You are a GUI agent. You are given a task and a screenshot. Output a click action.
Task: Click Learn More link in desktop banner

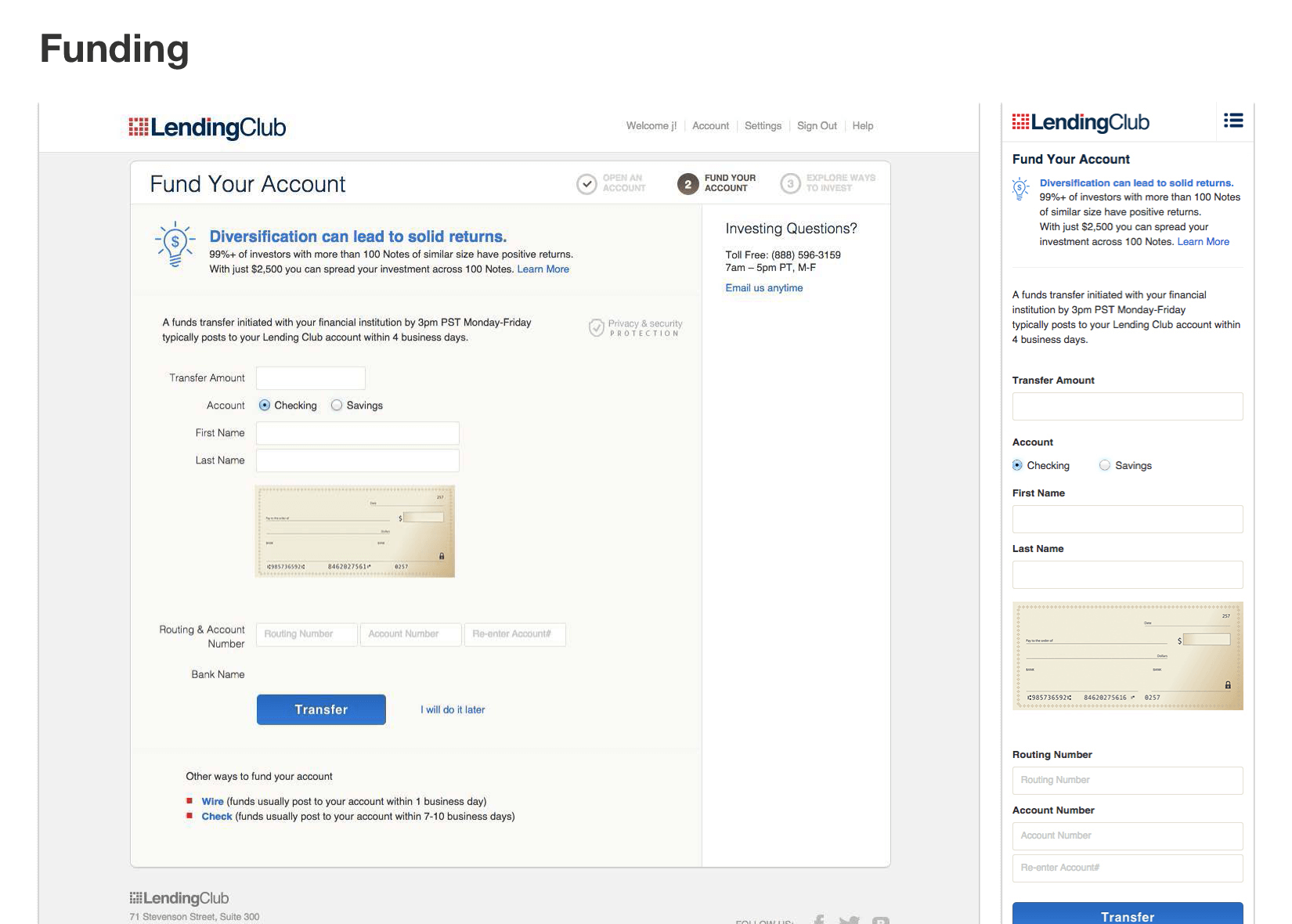click(543, 269)
